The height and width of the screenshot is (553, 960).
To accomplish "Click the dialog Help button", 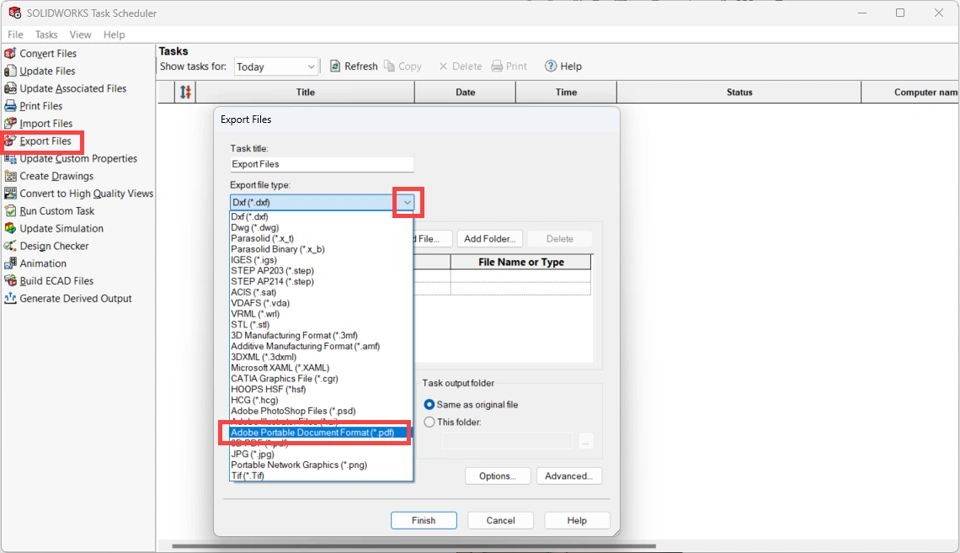I will coord(577,521).
